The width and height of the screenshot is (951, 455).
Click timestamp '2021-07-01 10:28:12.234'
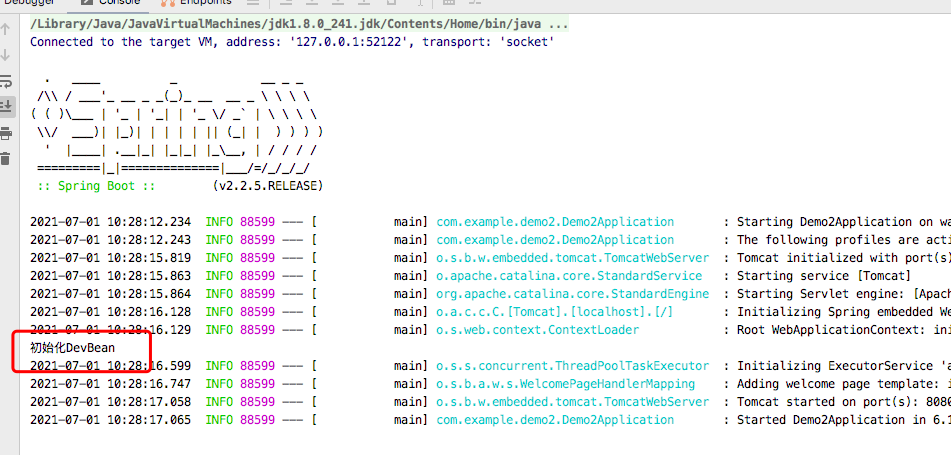(x=110, y=222)
